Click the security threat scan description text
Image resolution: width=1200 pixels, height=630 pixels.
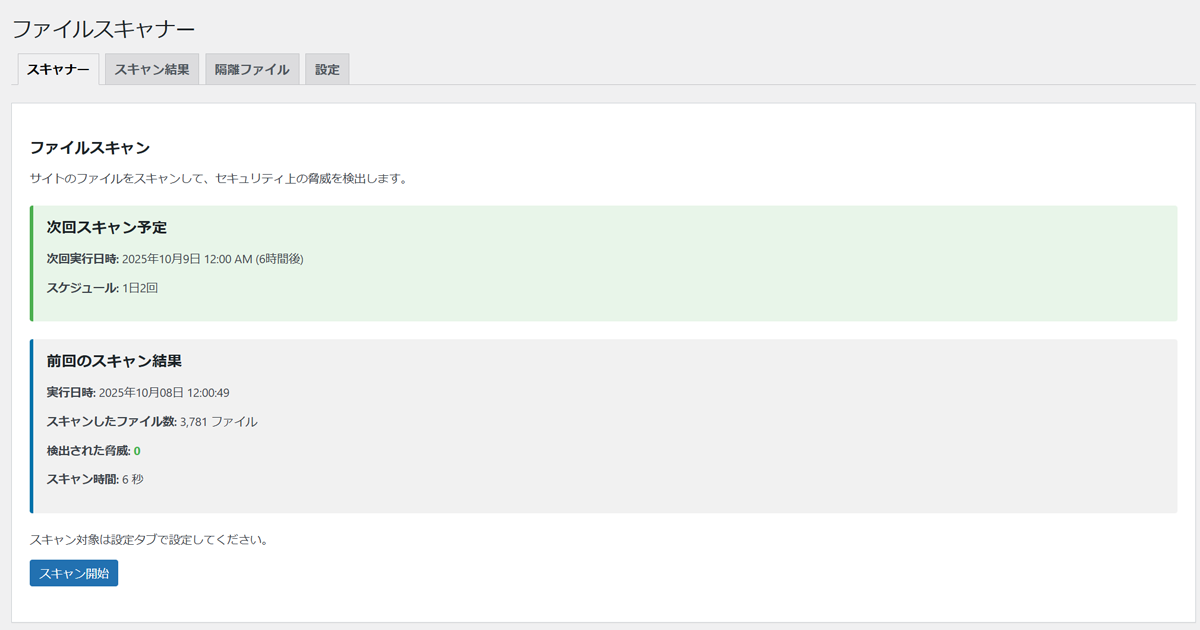(218, 179)
